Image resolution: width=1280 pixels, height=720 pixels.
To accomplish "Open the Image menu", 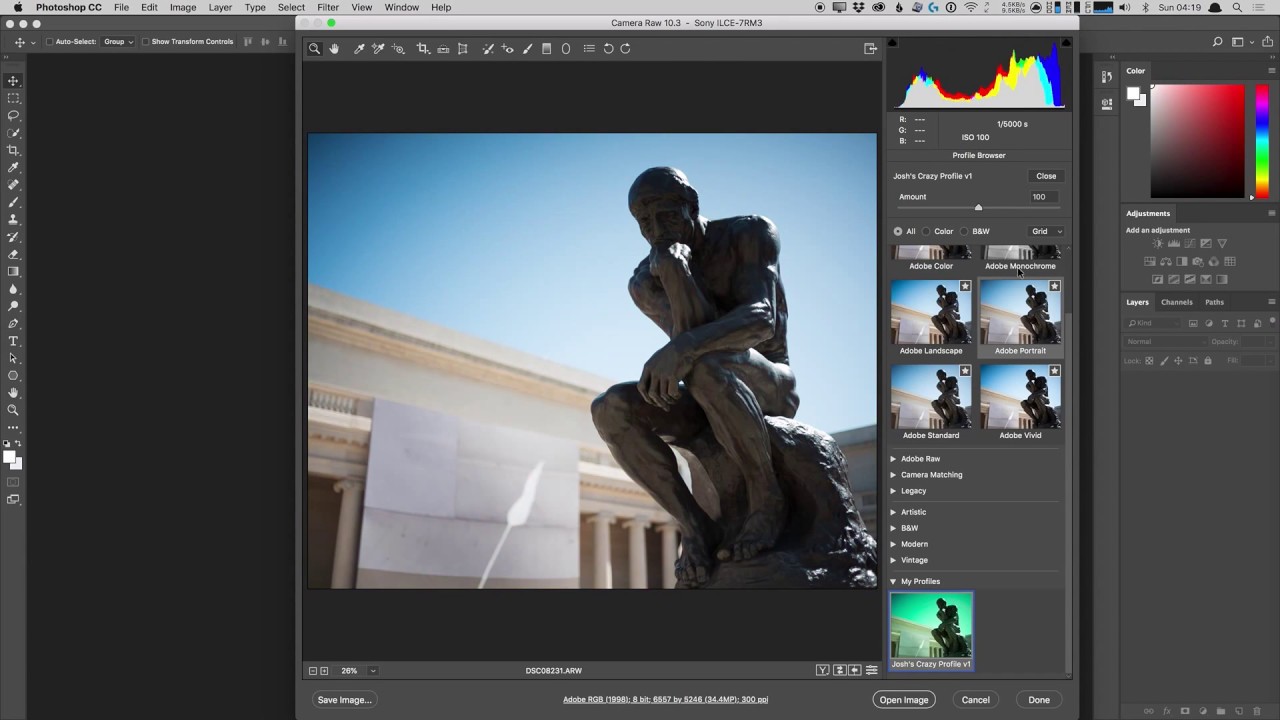I will (183, 7).
